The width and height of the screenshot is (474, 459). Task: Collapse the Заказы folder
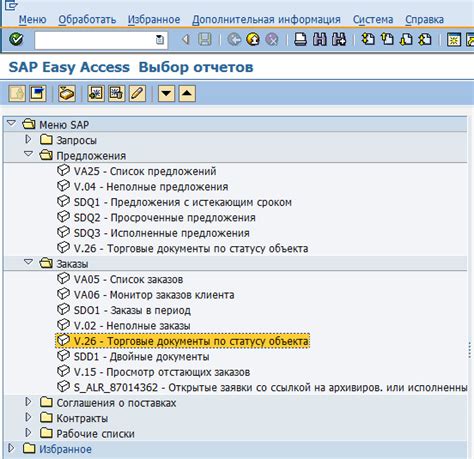[x=29, y=262]
